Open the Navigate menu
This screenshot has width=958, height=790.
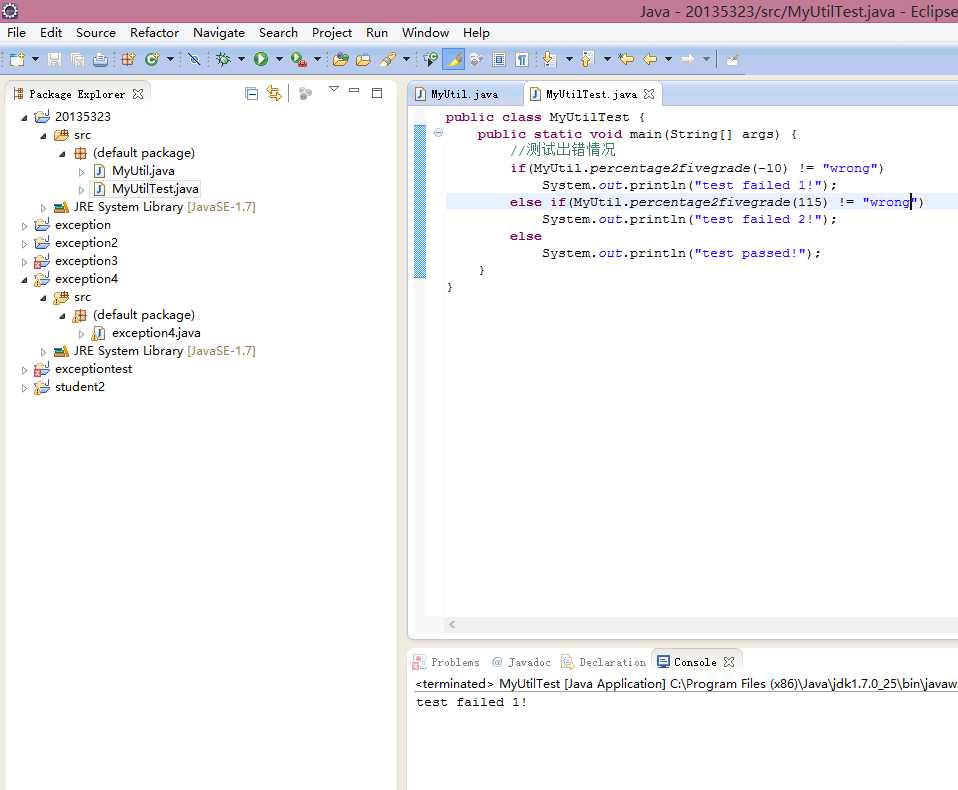click(219, 33)
